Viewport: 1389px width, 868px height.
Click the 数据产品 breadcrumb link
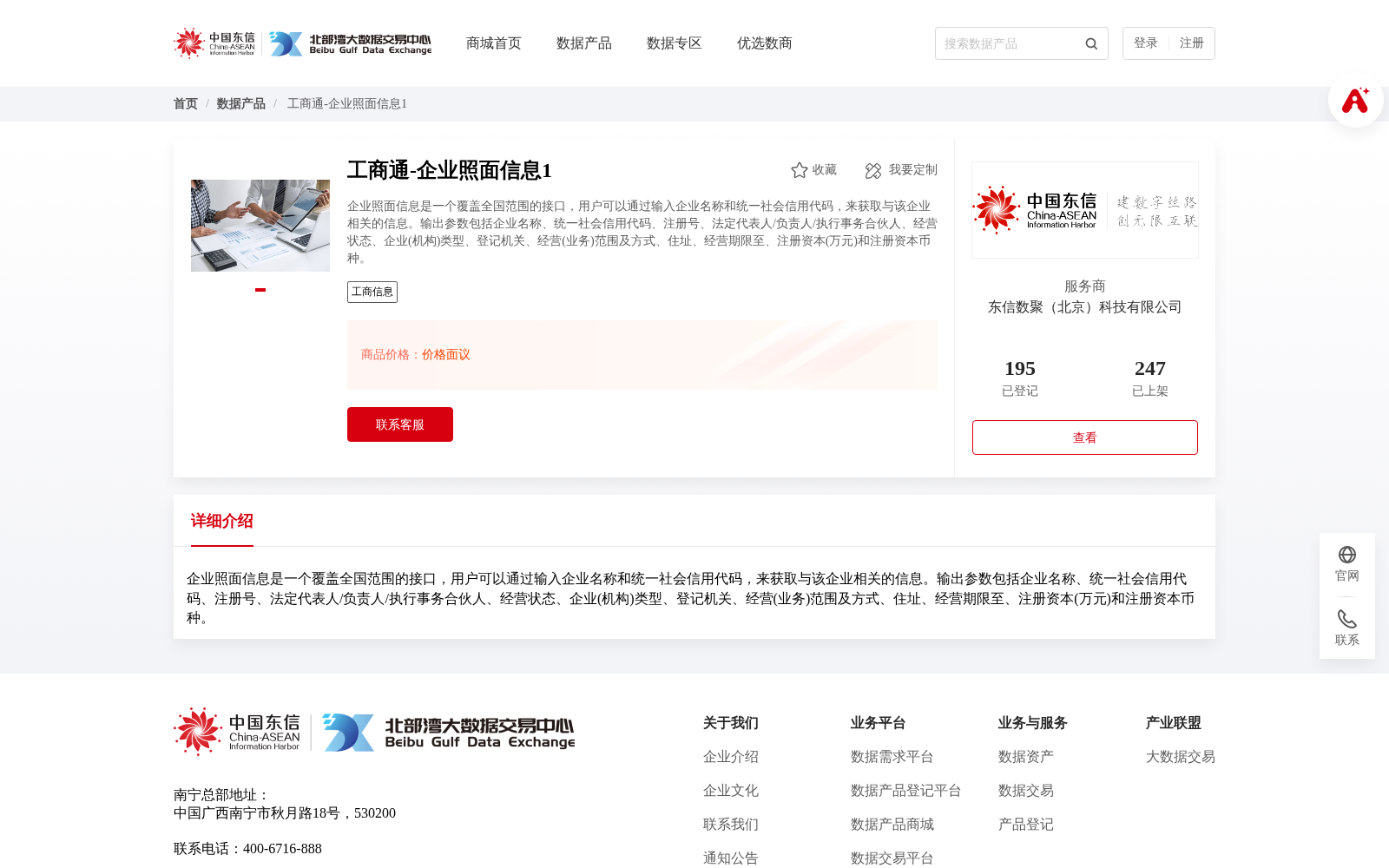(241, 104)
